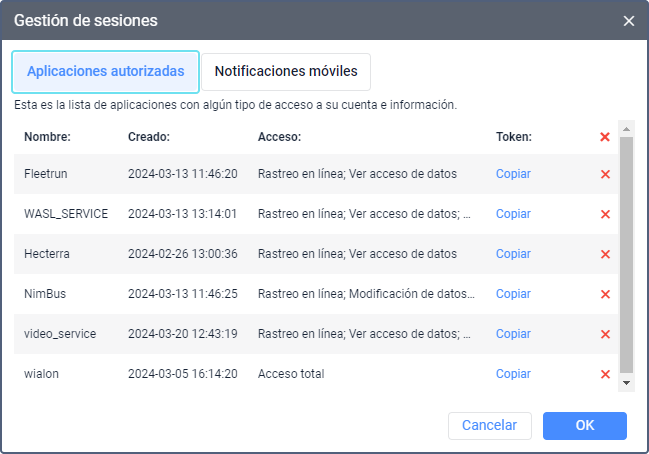Close the Gestión de sesiones dialog
649x454 pixels.
629,21
